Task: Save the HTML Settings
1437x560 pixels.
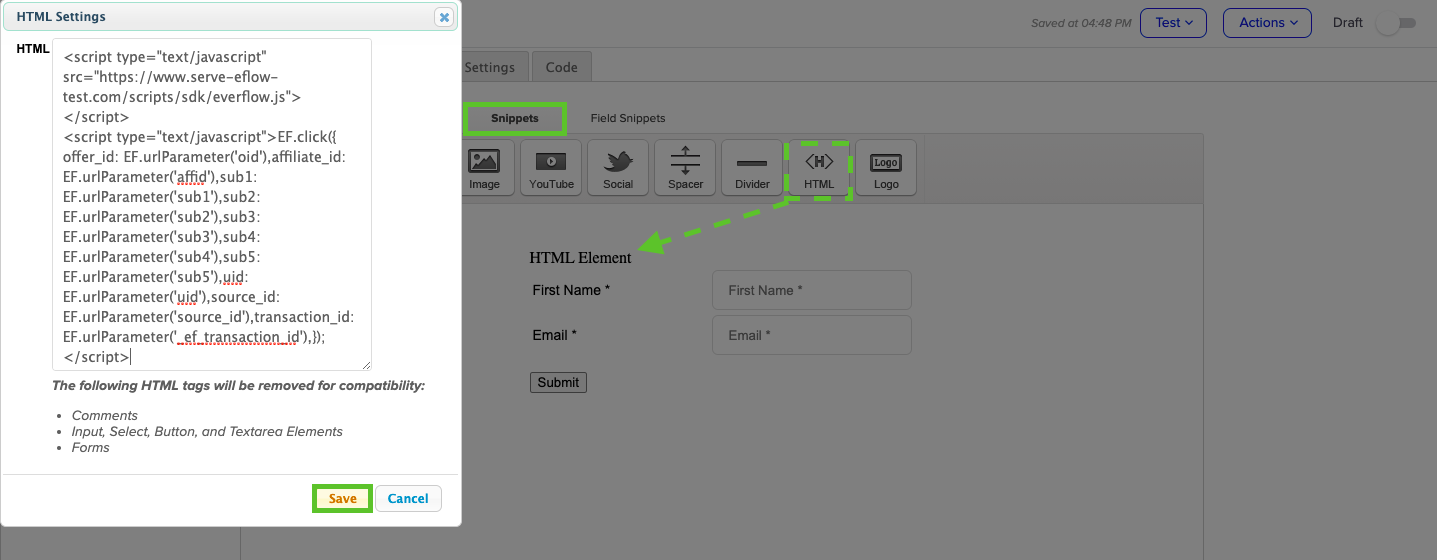Action: (x=343, y=498)
